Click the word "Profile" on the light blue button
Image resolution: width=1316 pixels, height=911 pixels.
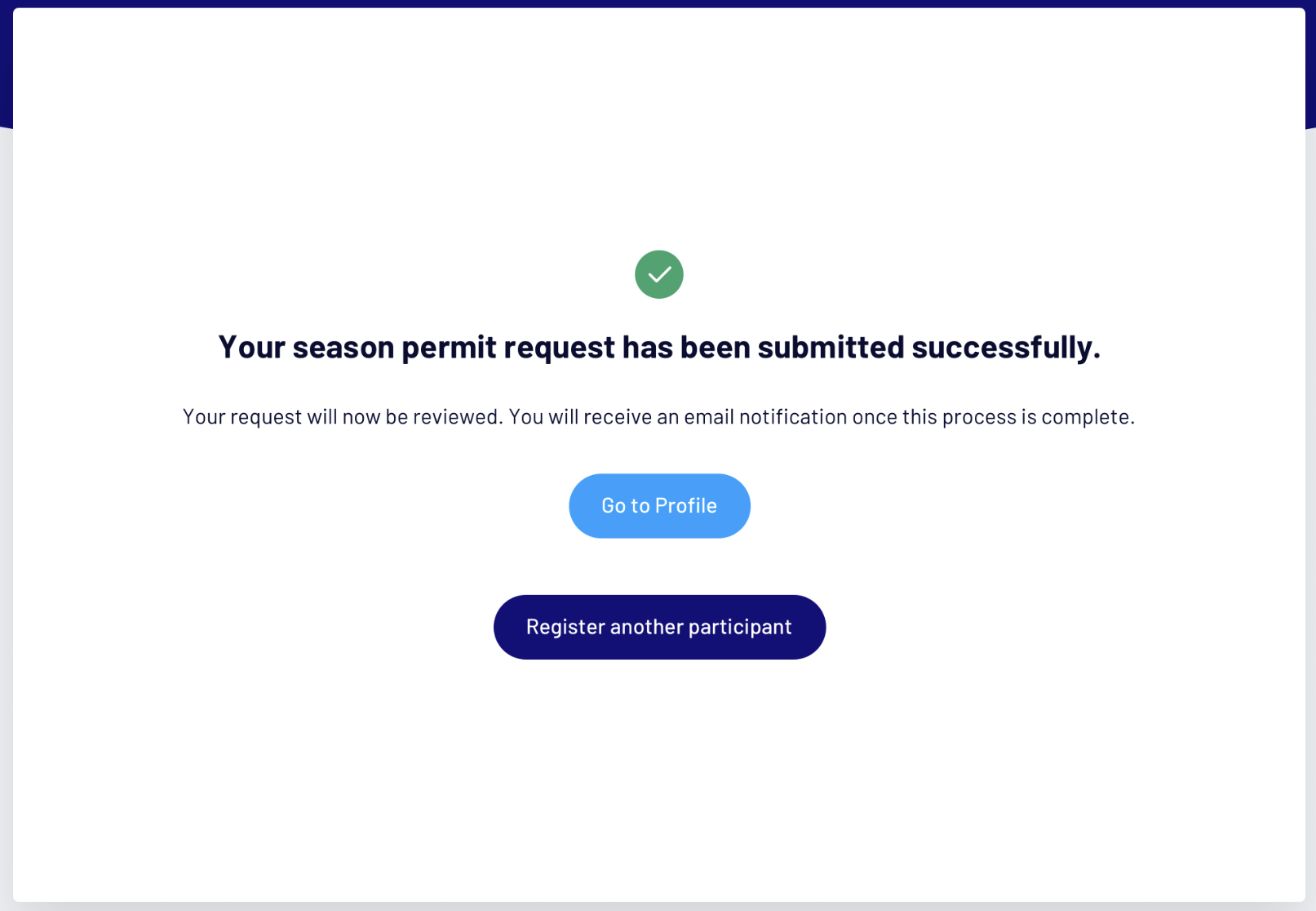coord(686,506)
